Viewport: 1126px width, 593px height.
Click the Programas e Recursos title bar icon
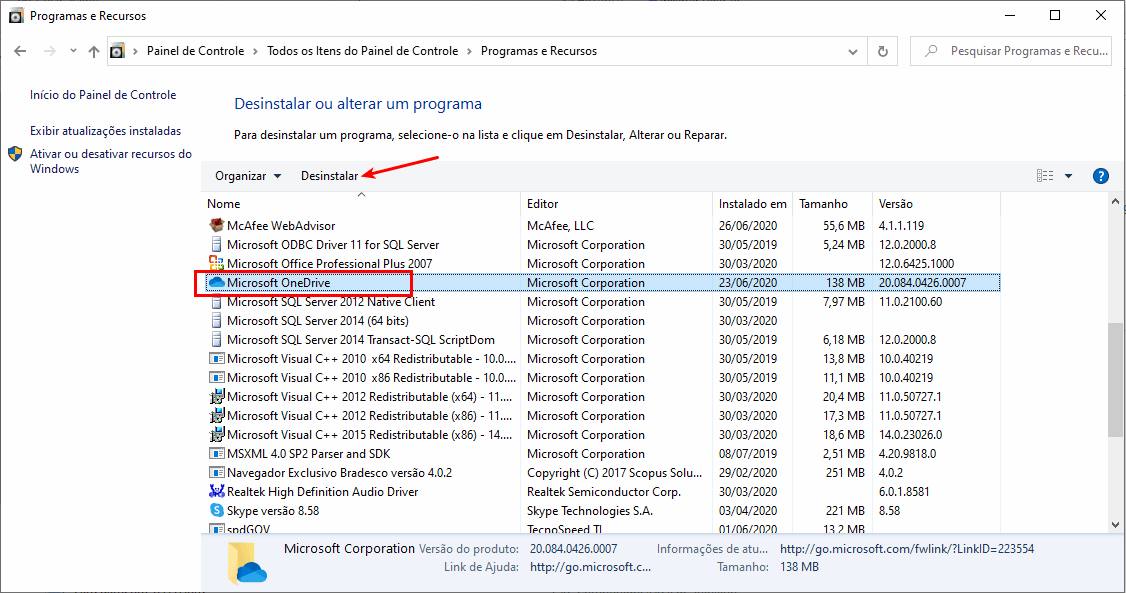pos(16,16)
